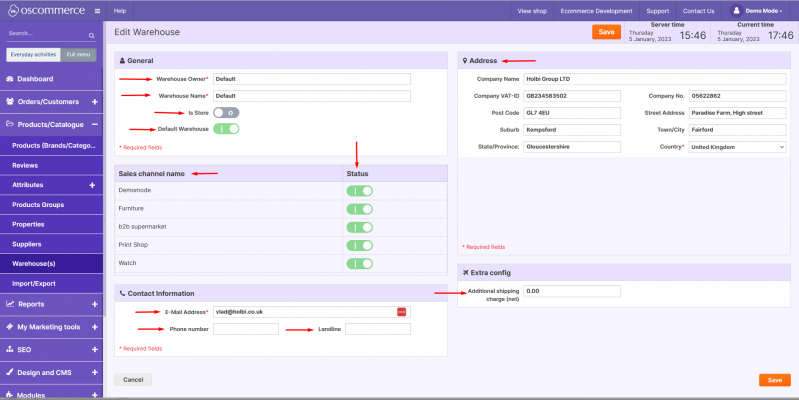This screenshot has height=400, width=799.
Task: Open Suppliers in the sidebar menu
Action: click(x=27, y=243)
